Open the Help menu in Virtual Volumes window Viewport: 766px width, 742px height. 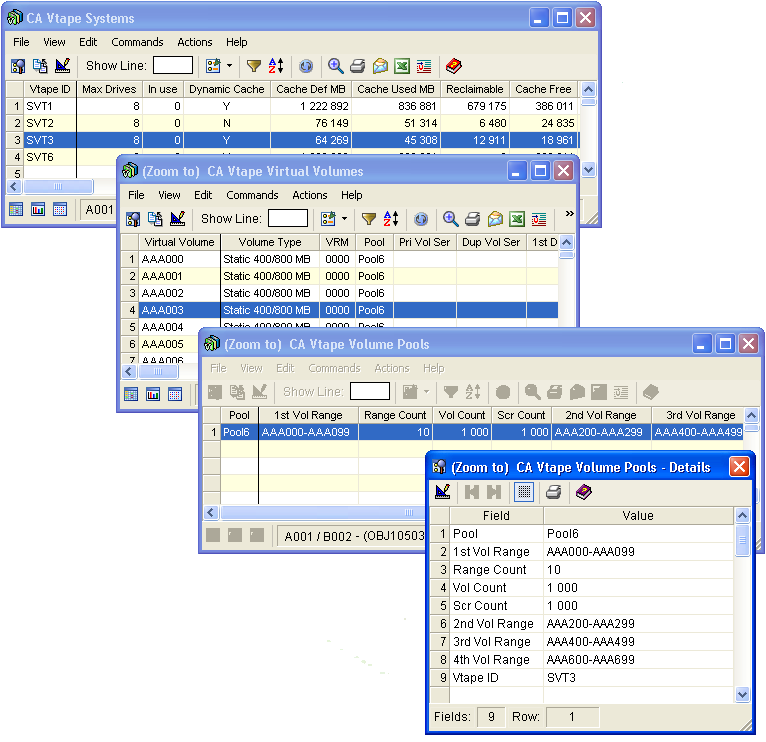[351, 195]
